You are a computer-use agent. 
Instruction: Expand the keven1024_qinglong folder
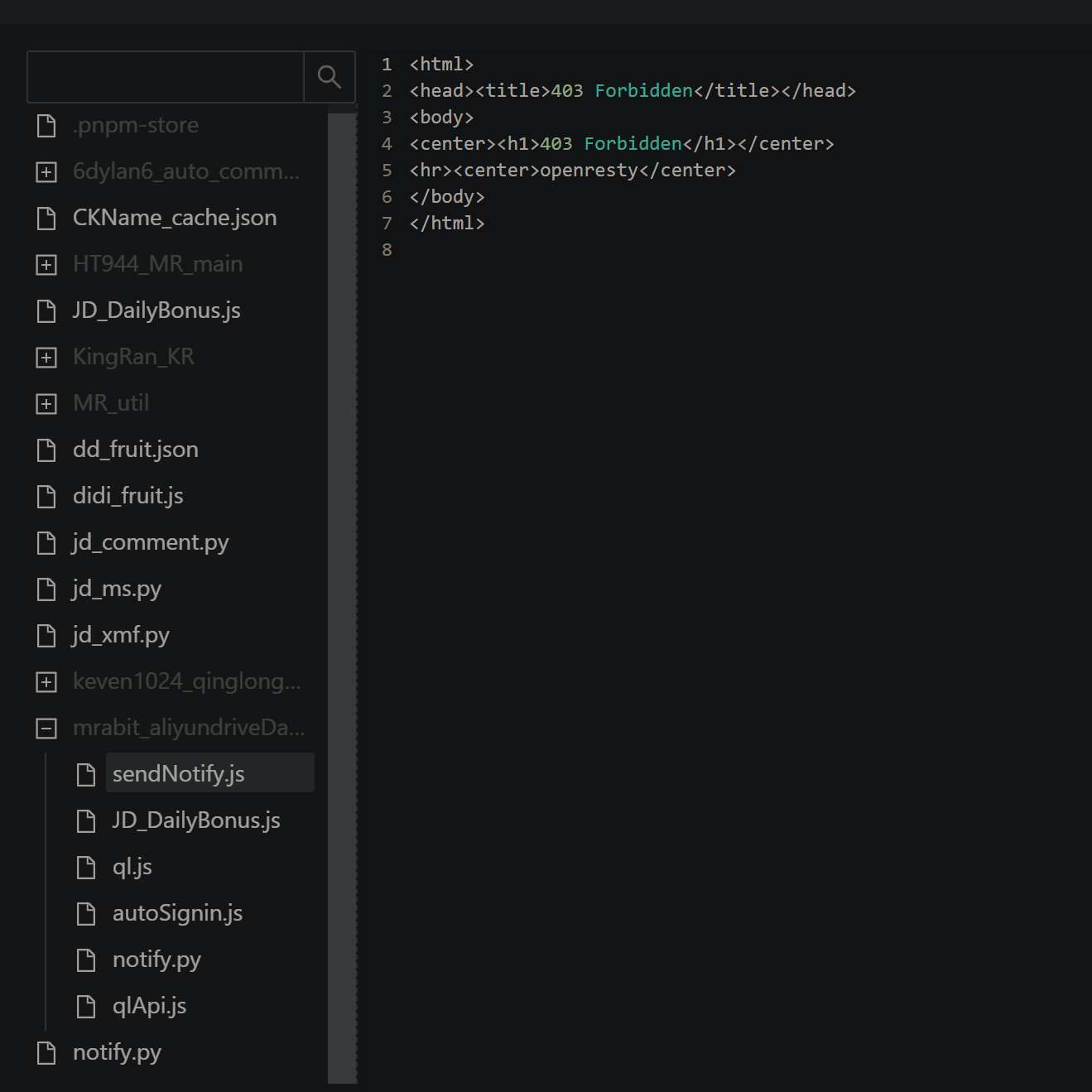[x=46, y=681]
